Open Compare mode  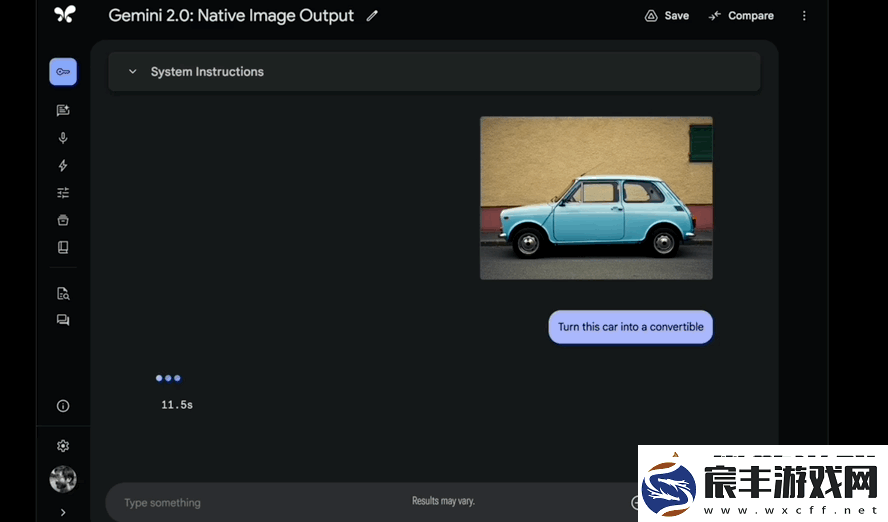pos(741,16)
